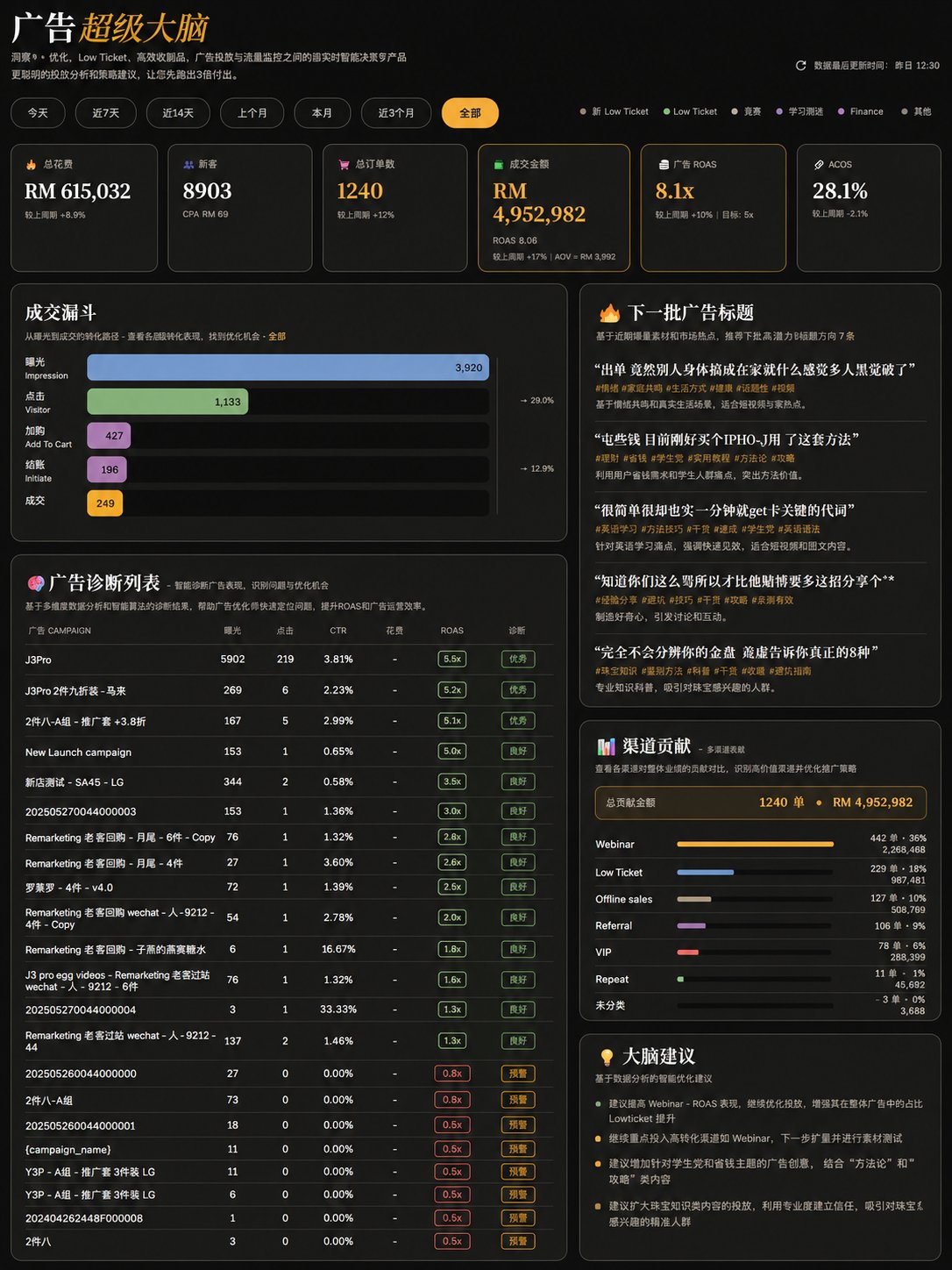Click the icon beside 广告 ROAS label

[x=664, y=164]
